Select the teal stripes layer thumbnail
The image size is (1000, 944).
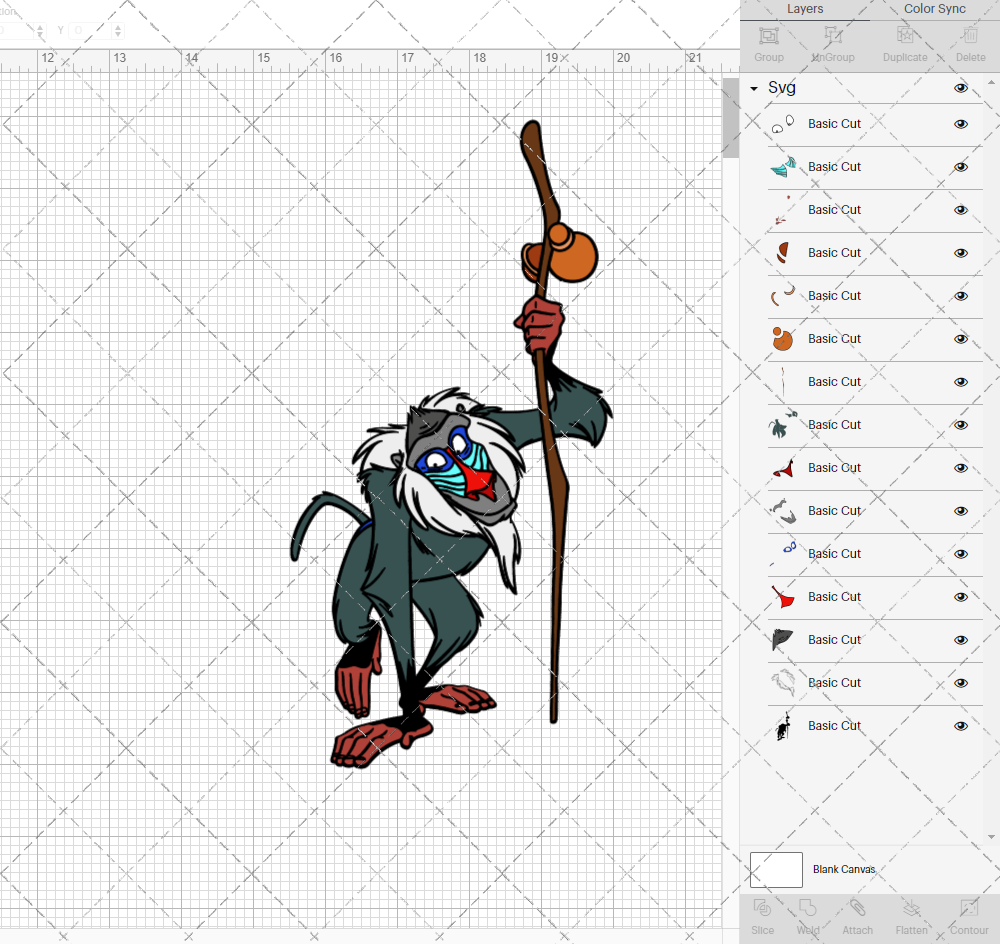[783, 166]
